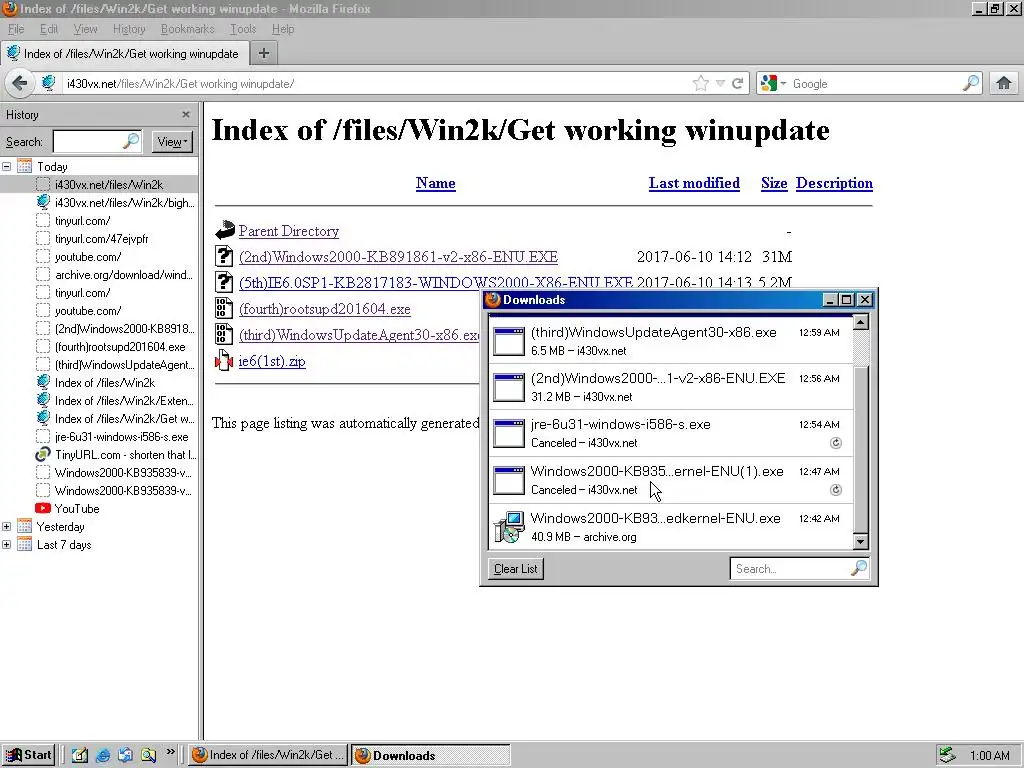The image size is (1024, 768).
Task: Open the History menu
Action: click(129, 29)
